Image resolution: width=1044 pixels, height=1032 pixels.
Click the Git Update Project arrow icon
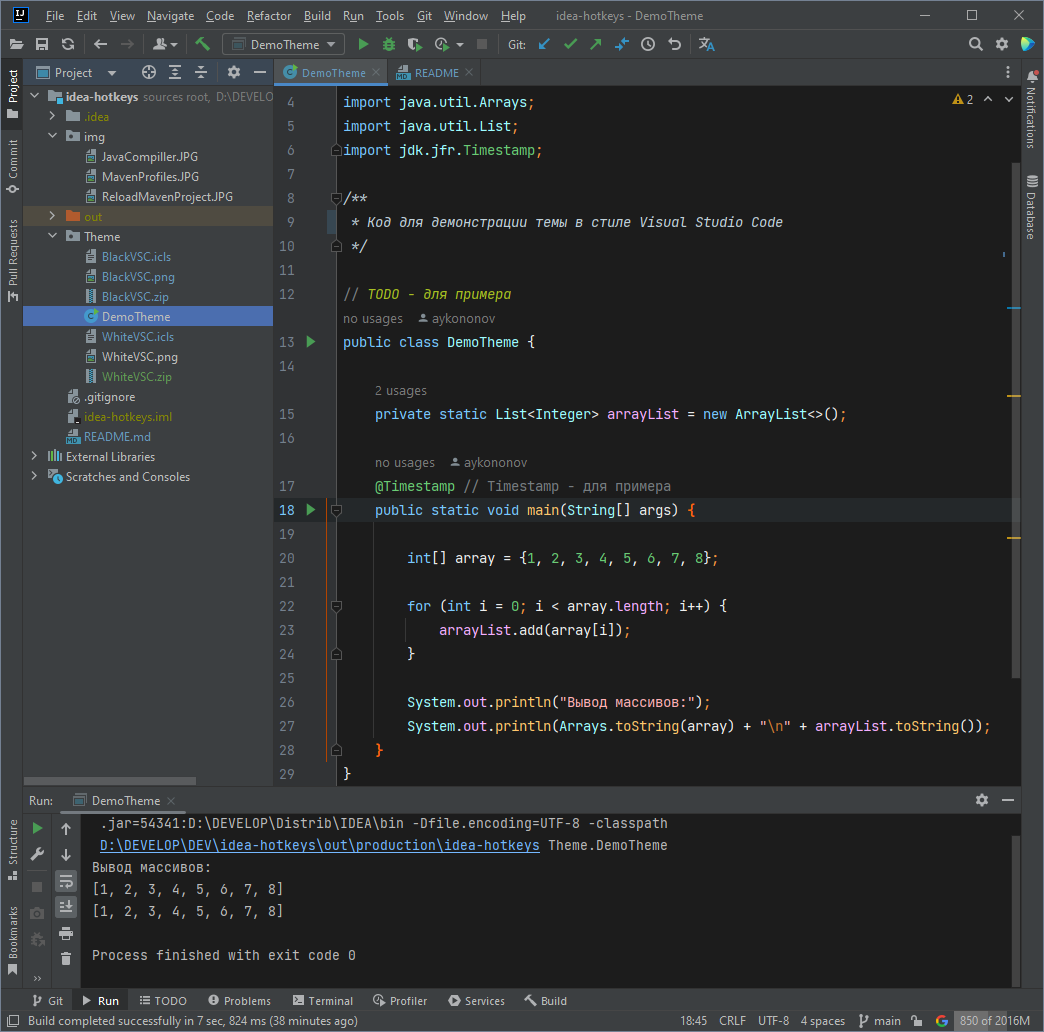pyautogui.click(x=544, y=44)
